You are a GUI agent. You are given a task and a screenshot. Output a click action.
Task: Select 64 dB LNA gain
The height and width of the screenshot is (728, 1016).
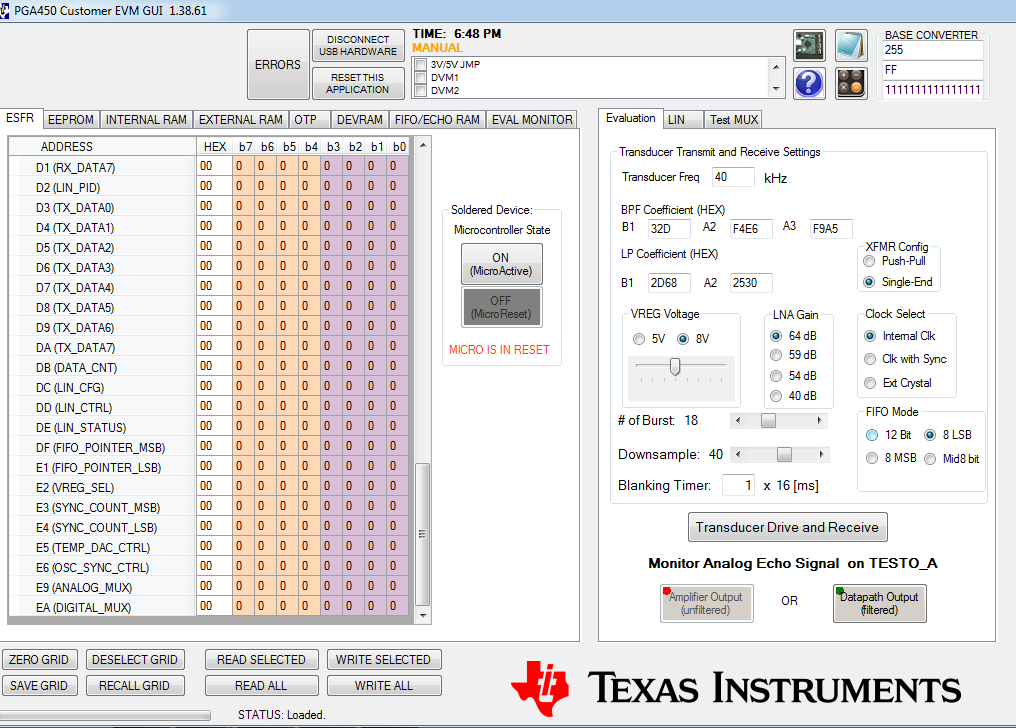click(x=776, y=336)
